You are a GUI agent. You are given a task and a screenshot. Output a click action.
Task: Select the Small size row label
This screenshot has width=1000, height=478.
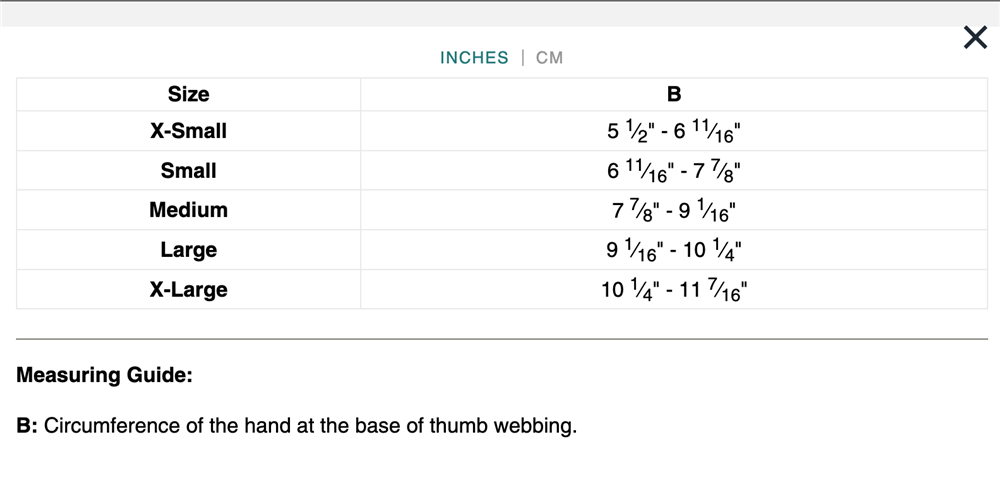coord(188,171)
